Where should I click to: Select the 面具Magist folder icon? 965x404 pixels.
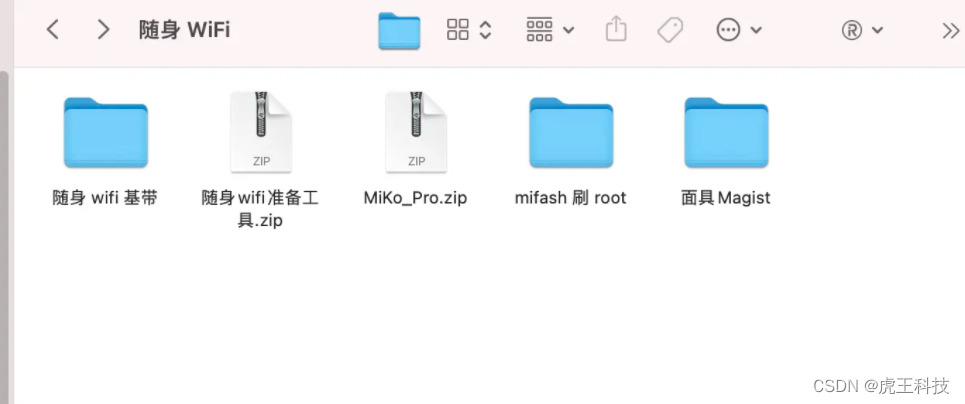(x=726, y=132)
